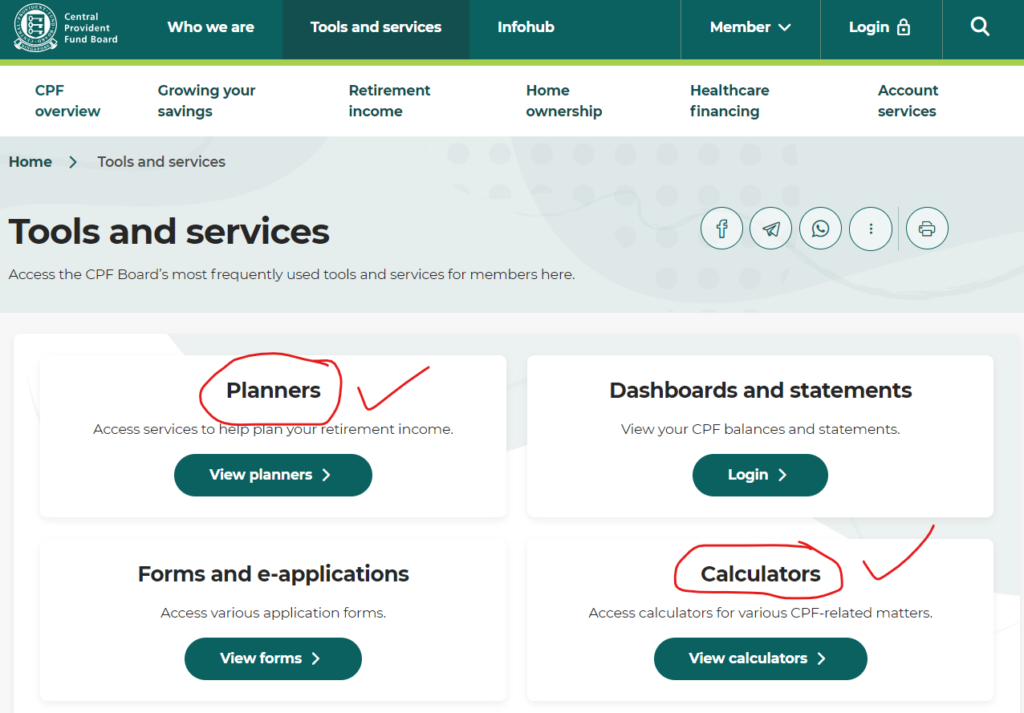
Task: Open Healthcare financing section
Action: tap(729, 101)
